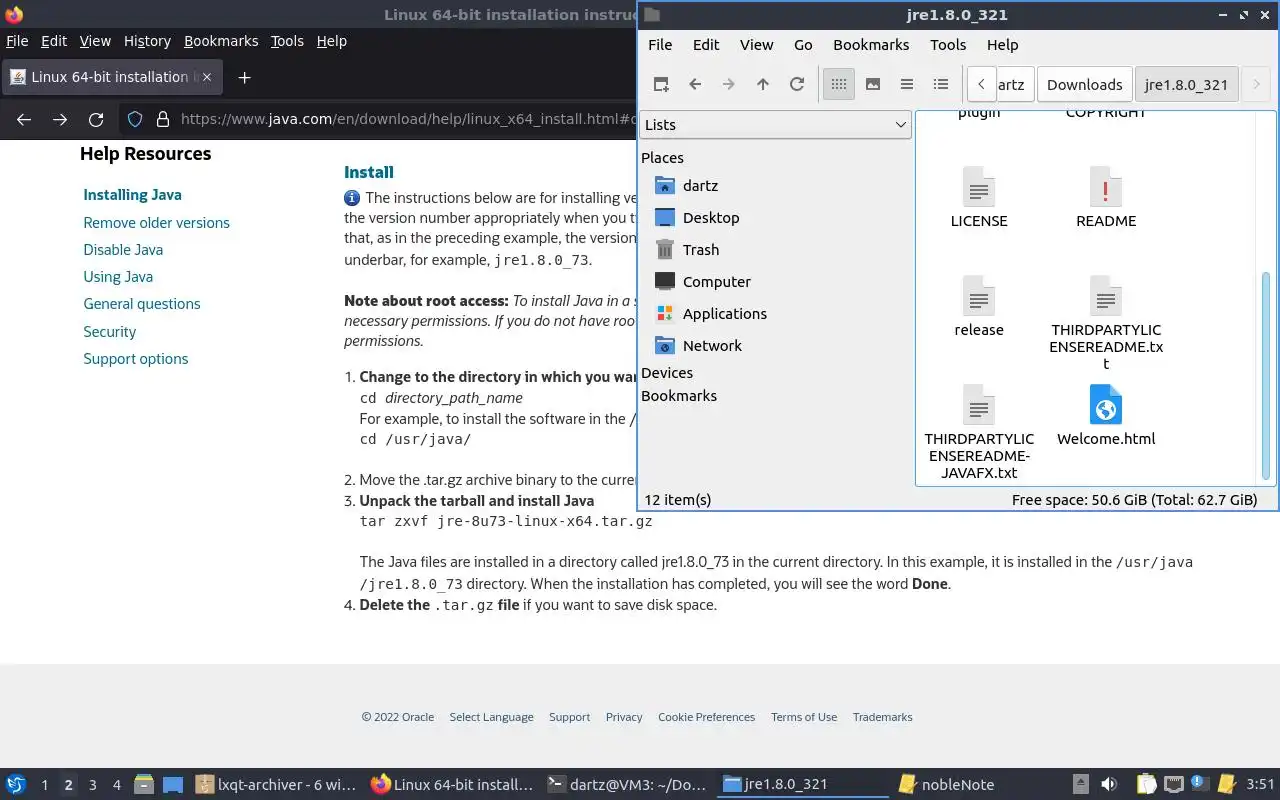Switch file manager to thumbnail view
1280x800 pixels.
873,85
